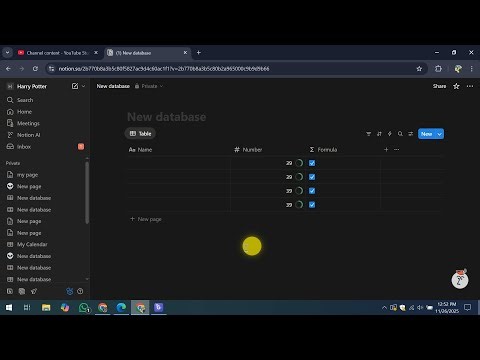
Task: Expand the Harry Potter workspace chevron
Action: coord(83,86)
